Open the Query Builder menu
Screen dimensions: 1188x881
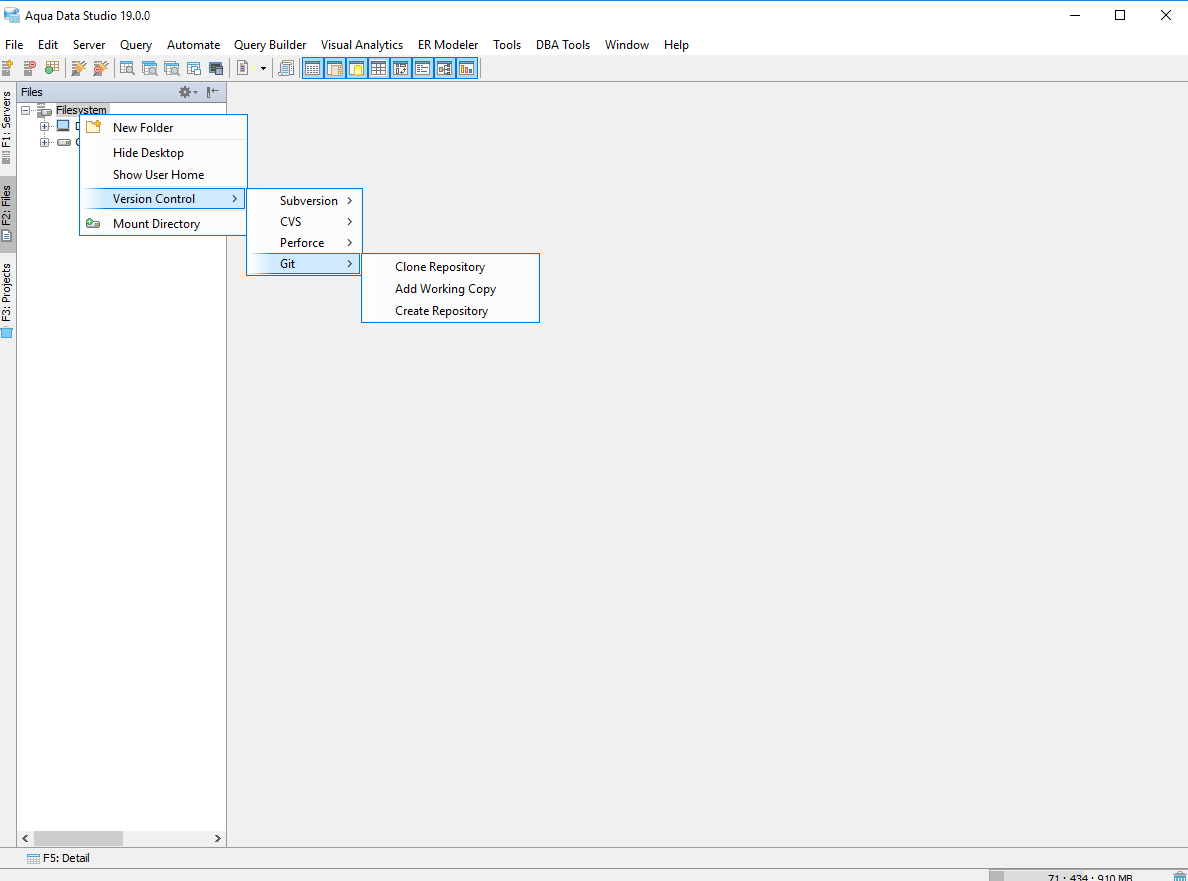(x=270, y=45)
